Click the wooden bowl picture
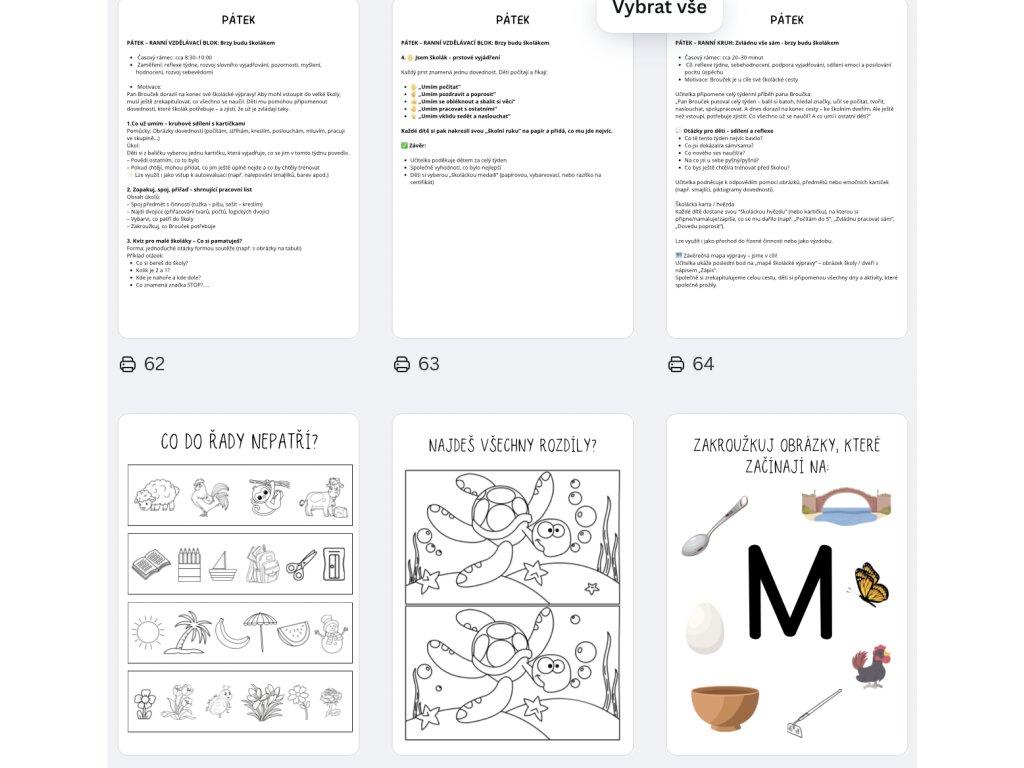Screen dimensions: 1024x768 (725, 708)
